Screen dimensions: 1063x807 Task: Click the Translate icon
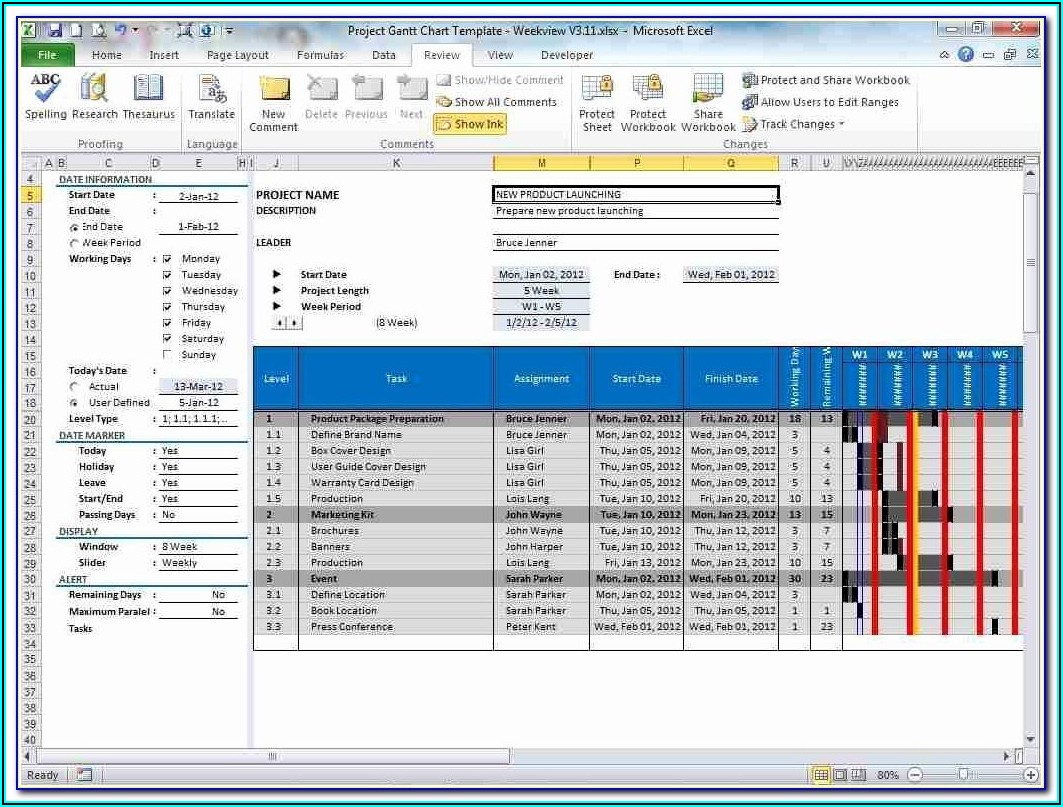pos(211,97)
